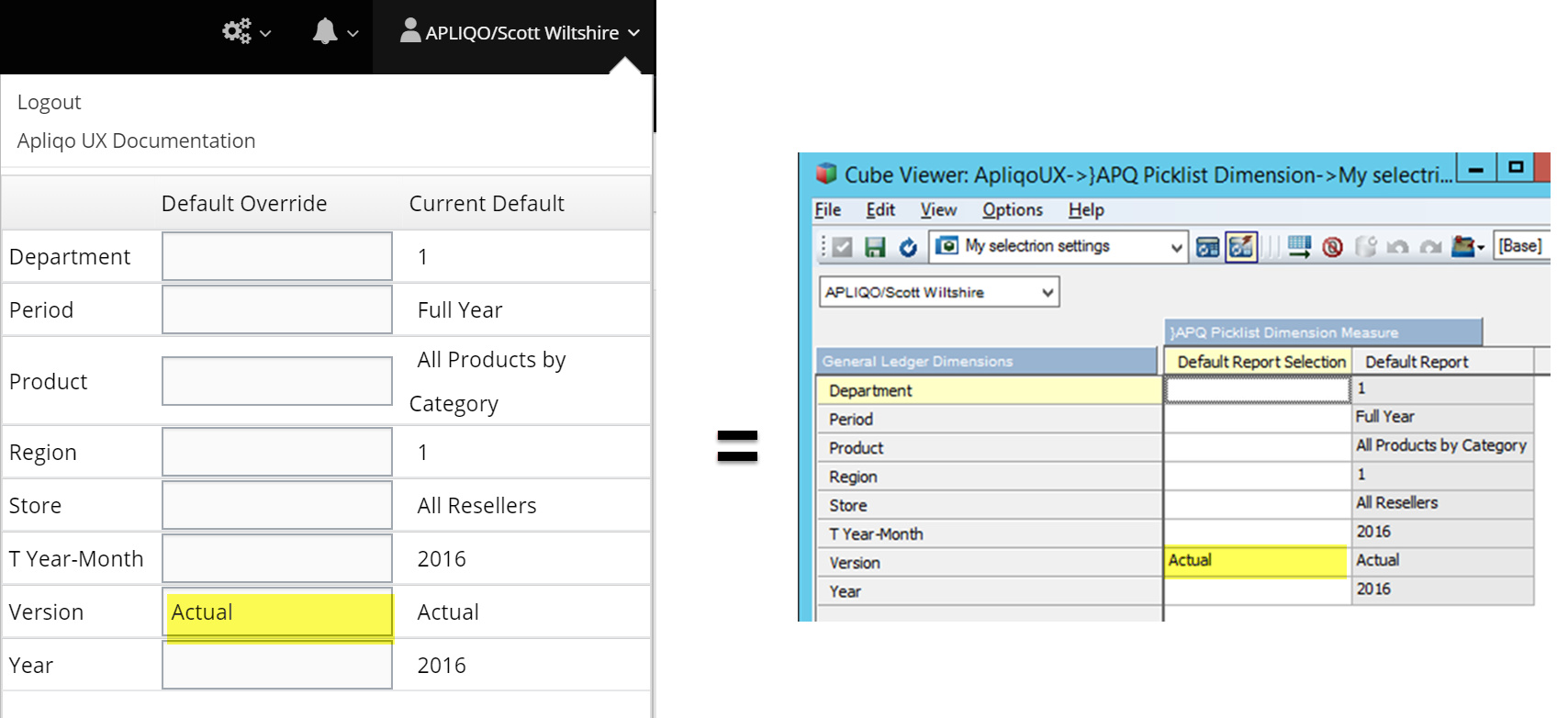Click the Region override input field
1568x718 pixels.
coord(277,452)
